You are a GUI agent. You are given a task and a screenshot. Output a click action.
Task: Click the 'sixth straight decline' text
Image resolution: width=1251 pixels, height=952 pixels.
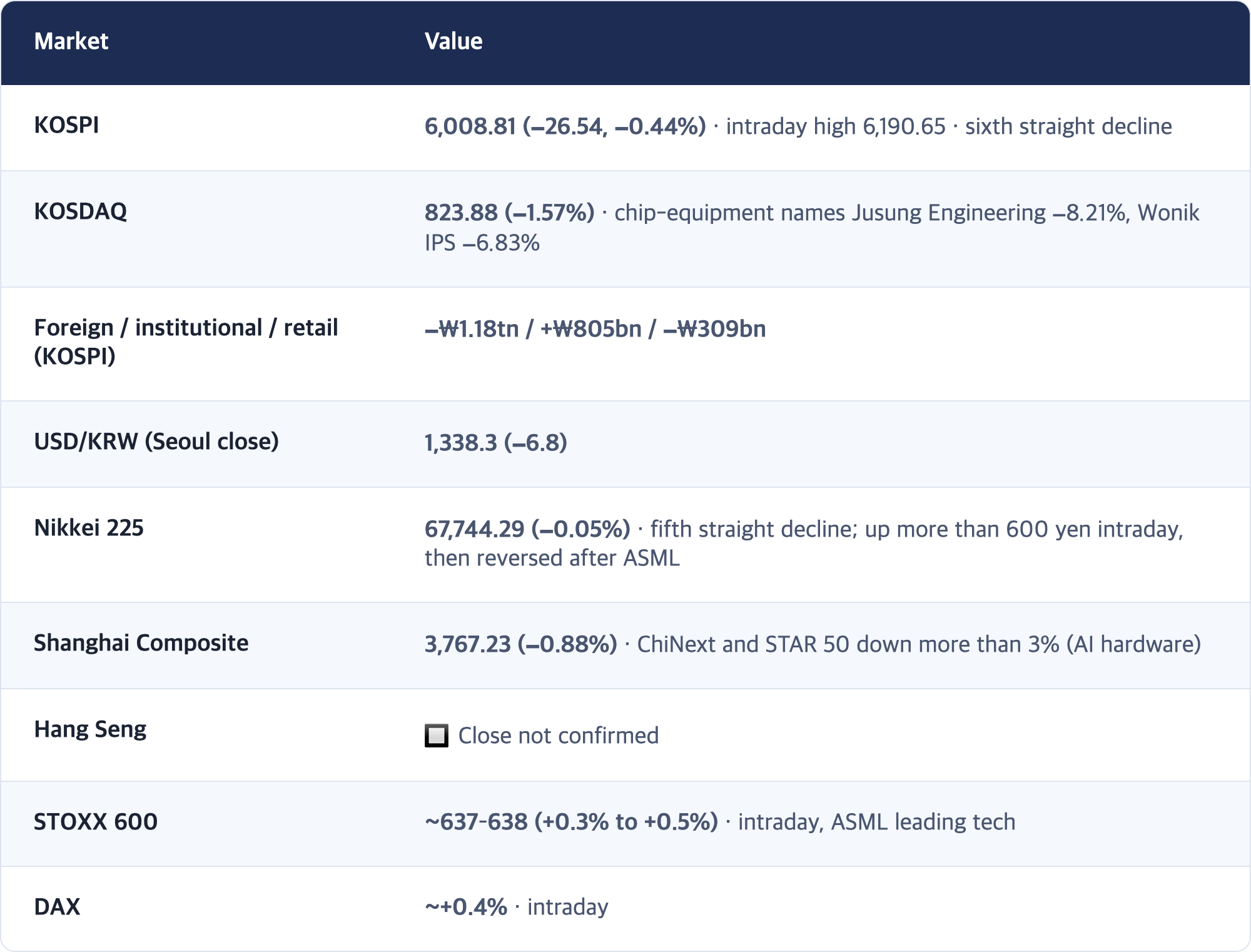1068,126
